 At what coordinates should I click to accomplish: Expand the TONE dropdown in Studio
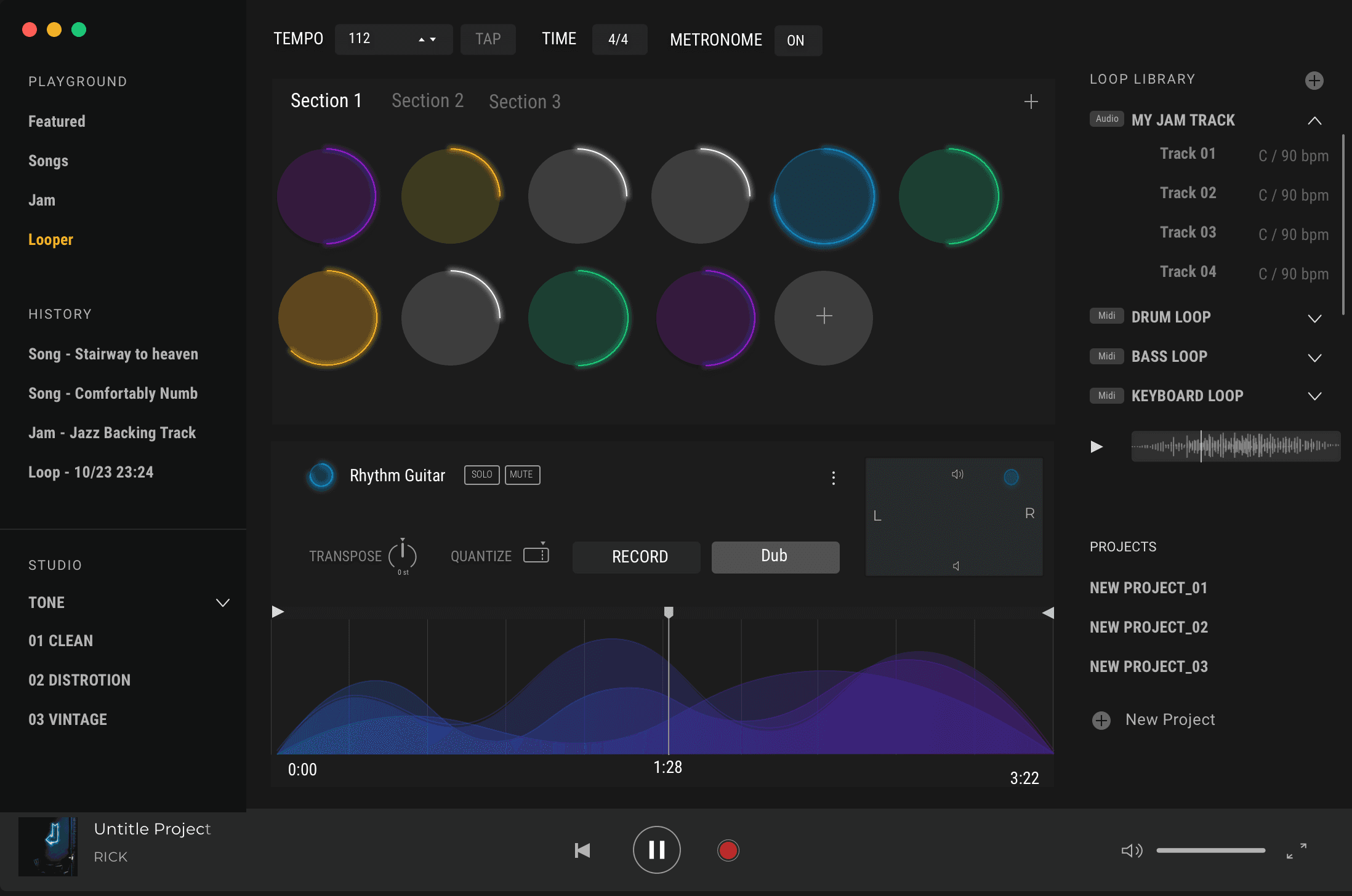click(222, 602)
